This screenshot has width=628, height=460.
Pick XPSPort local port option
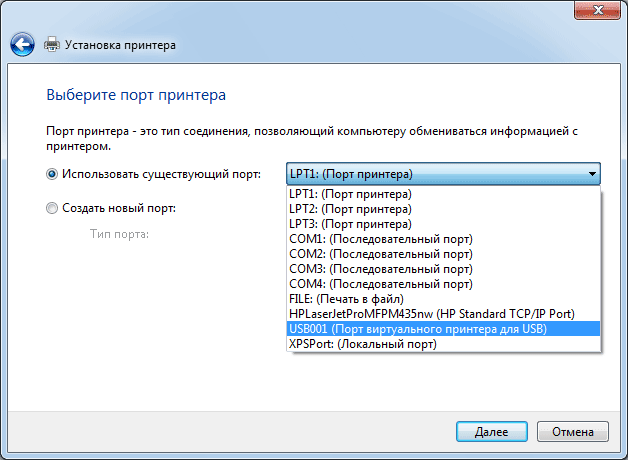click(x=362, y=344)
